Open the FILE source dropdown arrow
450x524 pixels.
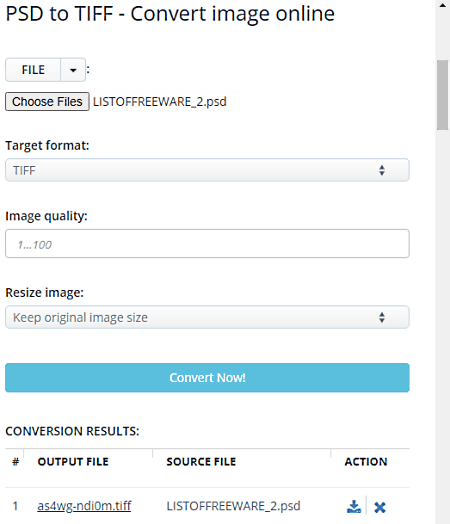pyautogui.click(x=73, y=70)
